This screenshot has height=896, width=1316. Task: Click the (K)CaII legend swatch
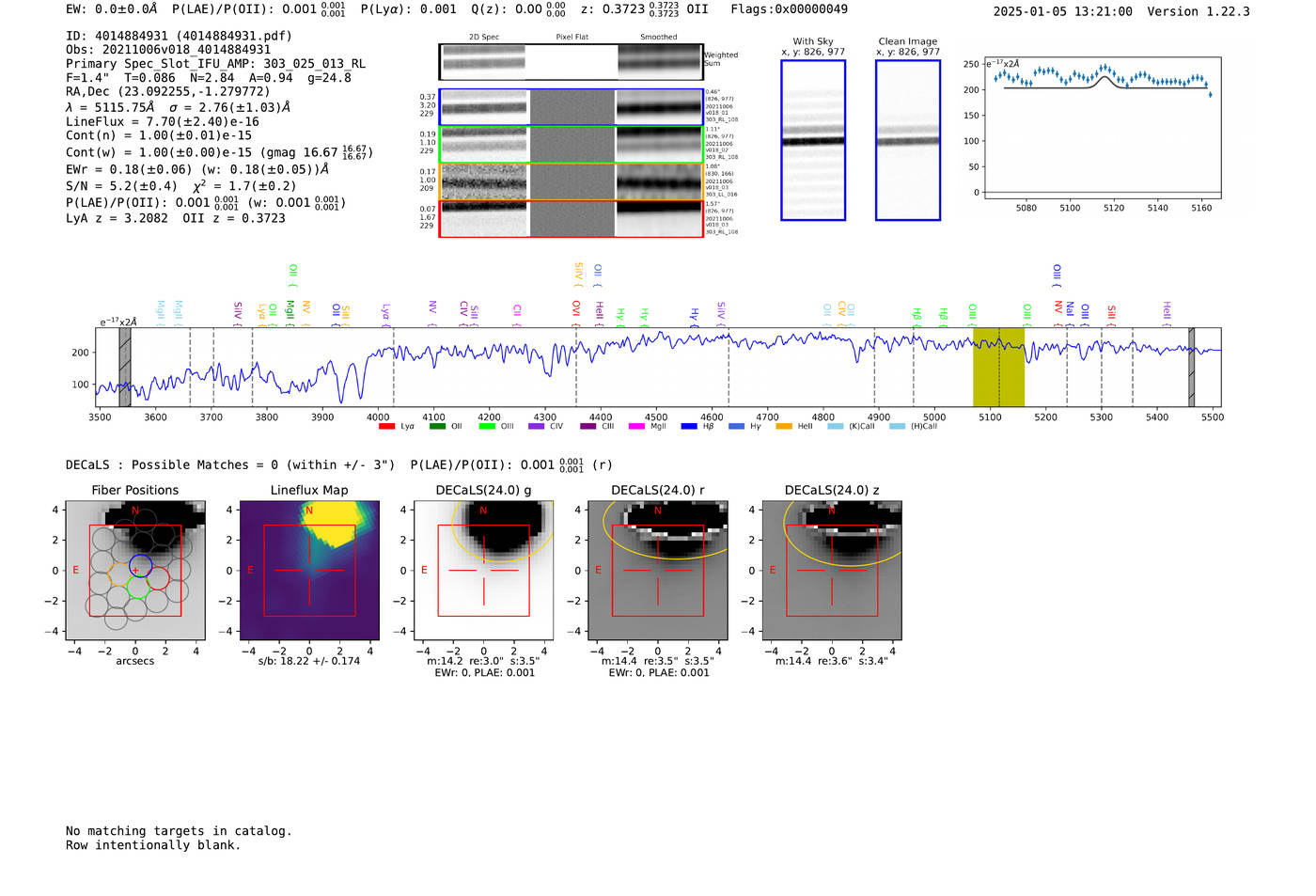tap(835, 427)
